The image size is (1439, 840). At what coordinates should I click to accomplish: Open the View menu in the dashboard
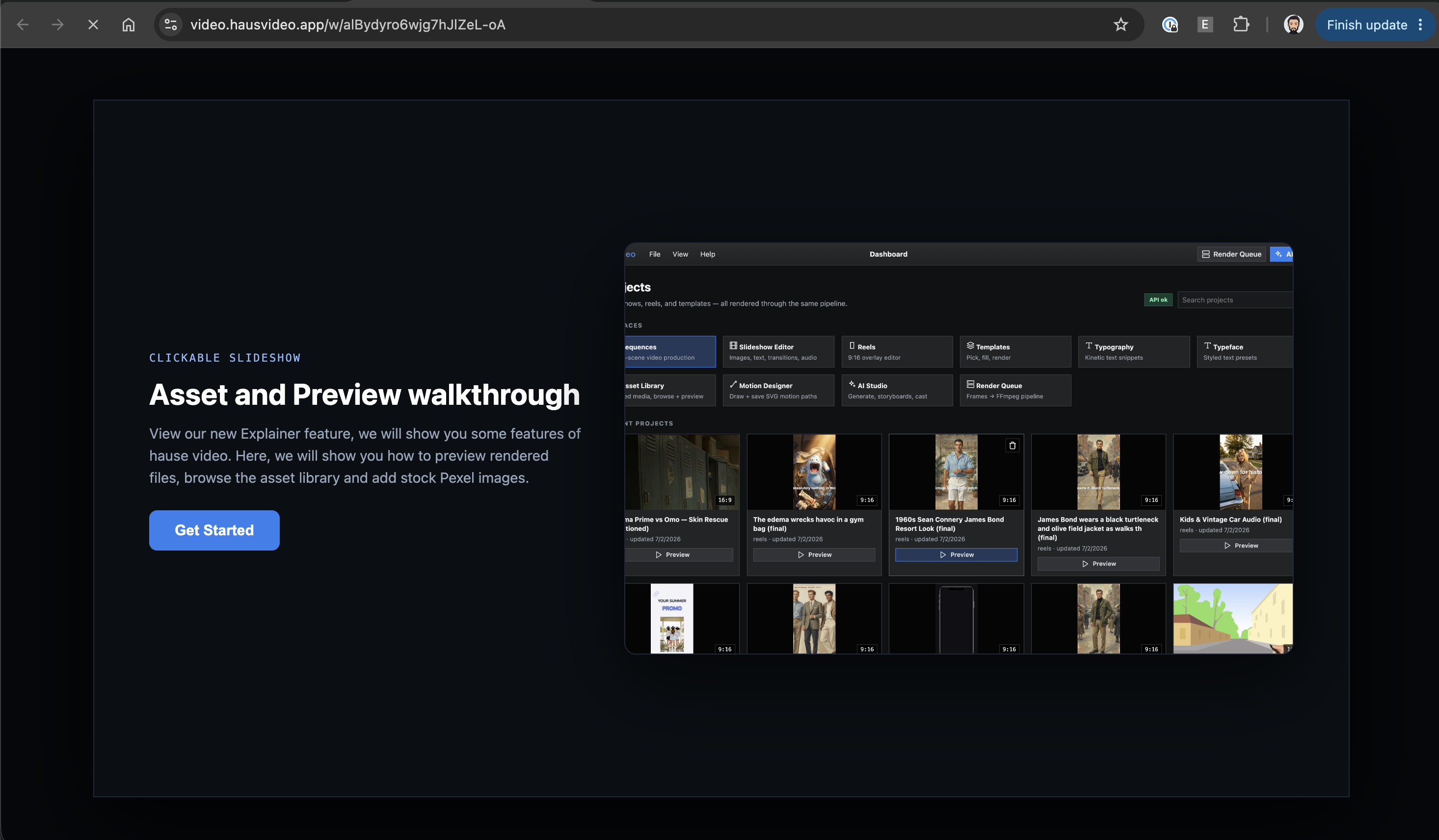pyautogui.click(x=680, y=254)
